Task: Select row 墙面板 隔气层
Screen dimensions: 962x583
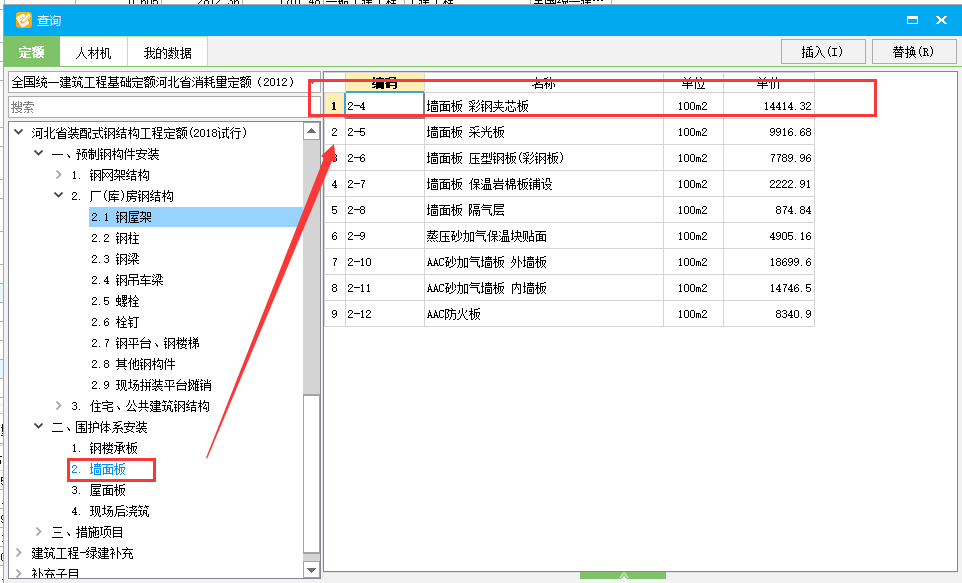Action: coord(569,210)
